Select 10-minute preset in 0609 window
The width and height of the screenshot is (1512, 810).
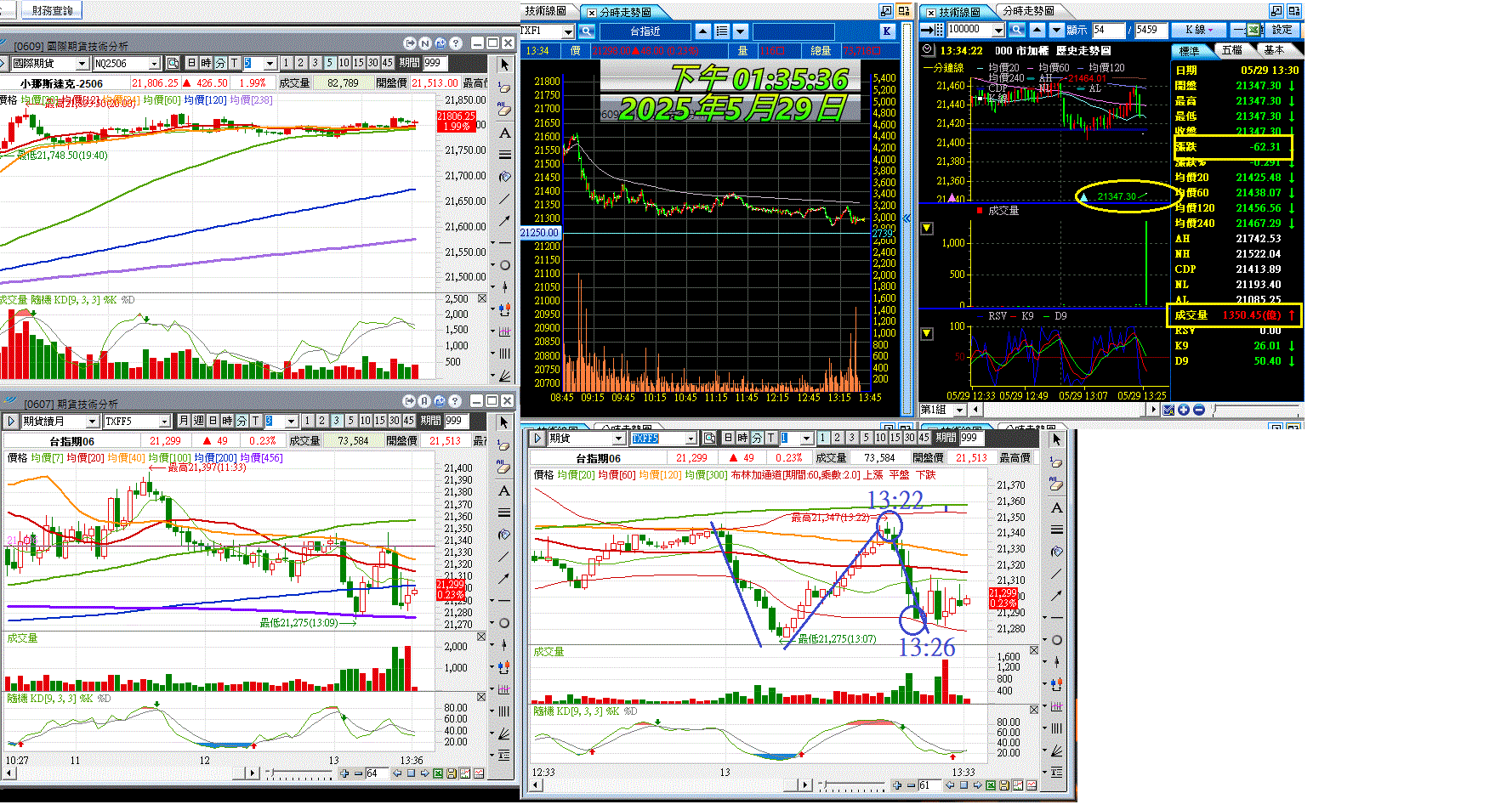(x=344, y=63)
